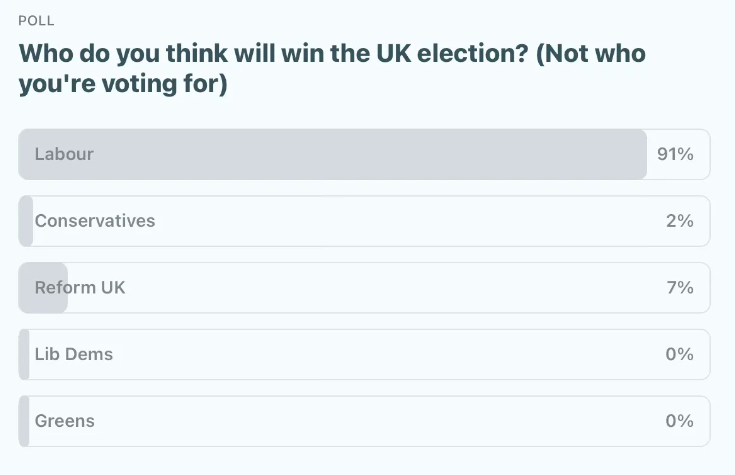Click the 'Labour' option label text
The height and width of the screenshot is (475, 735).
tap(64, 154)
